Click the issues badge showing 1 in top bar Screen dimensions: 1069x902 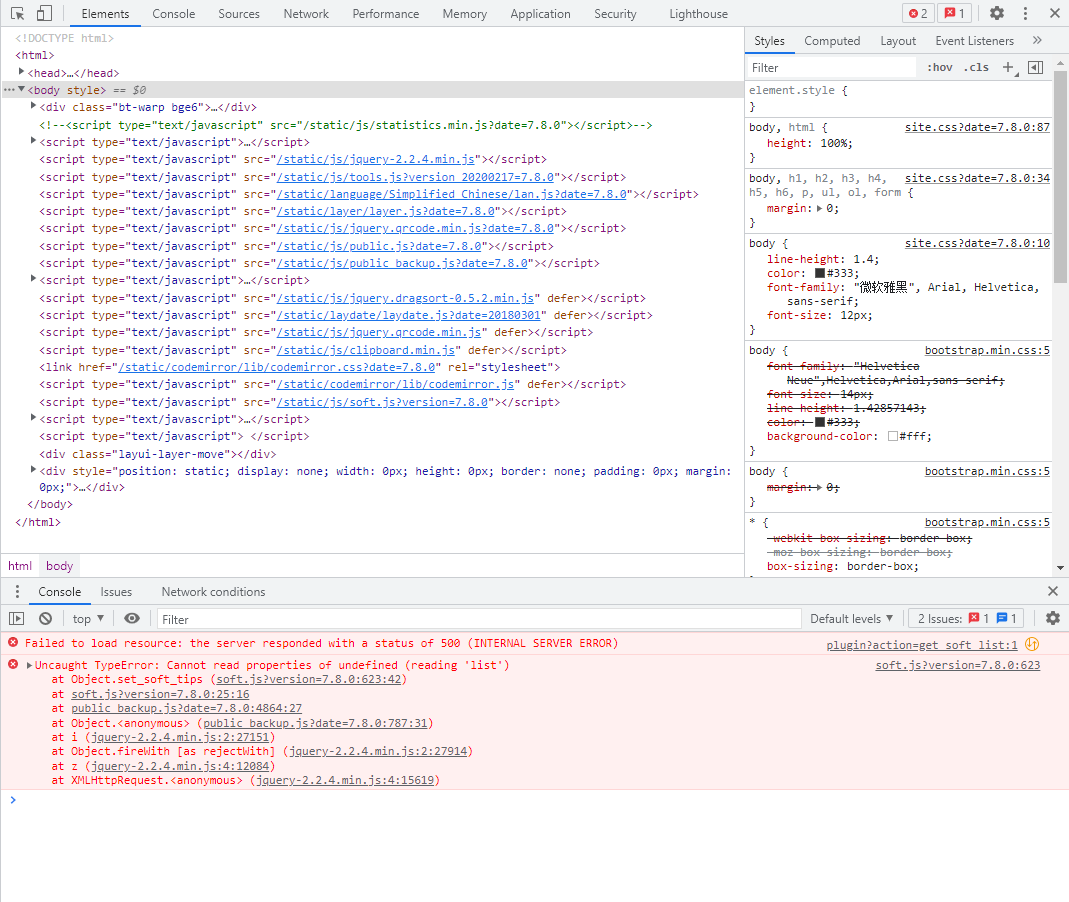point(954,13)
